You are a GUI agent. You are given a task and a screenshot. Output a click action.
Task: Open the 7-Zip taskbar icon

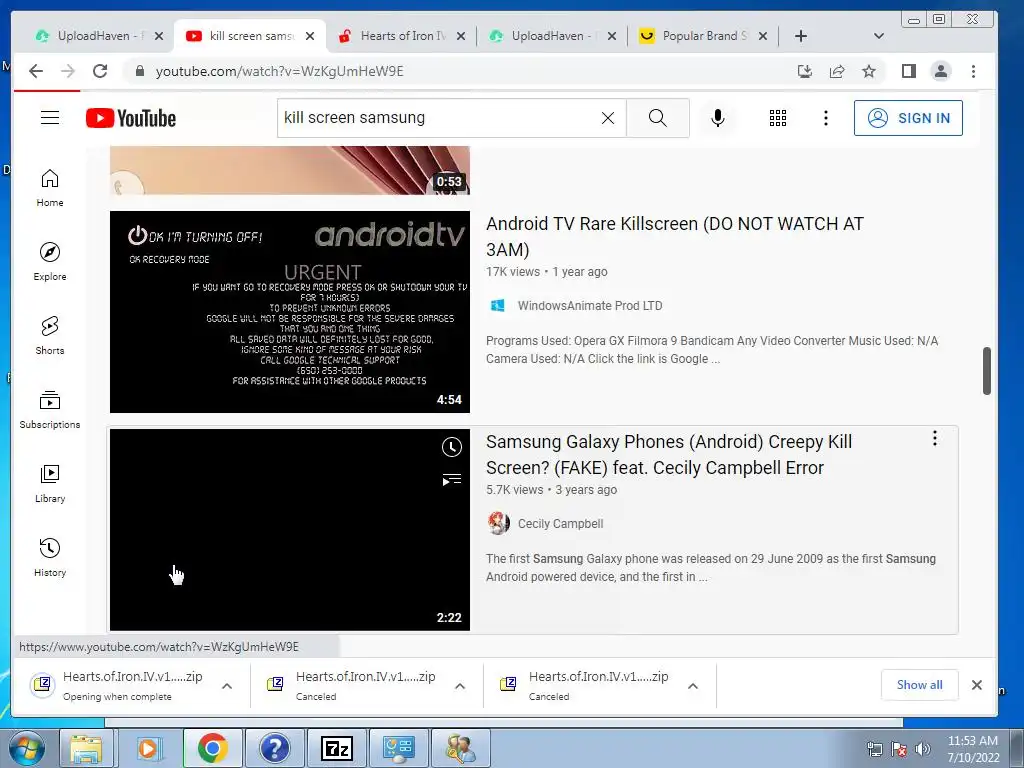point(336,748)
